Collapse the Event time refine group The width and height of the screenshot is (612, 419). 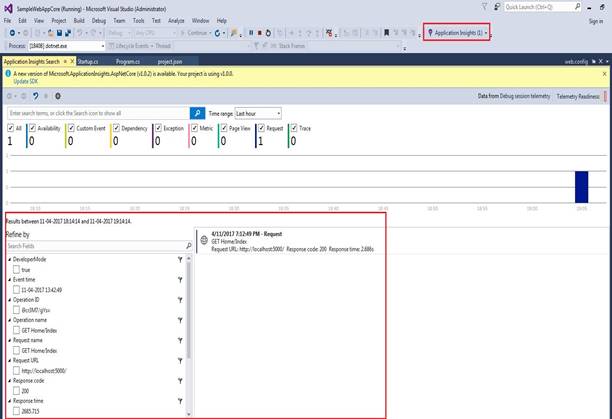tap(9, 279)
